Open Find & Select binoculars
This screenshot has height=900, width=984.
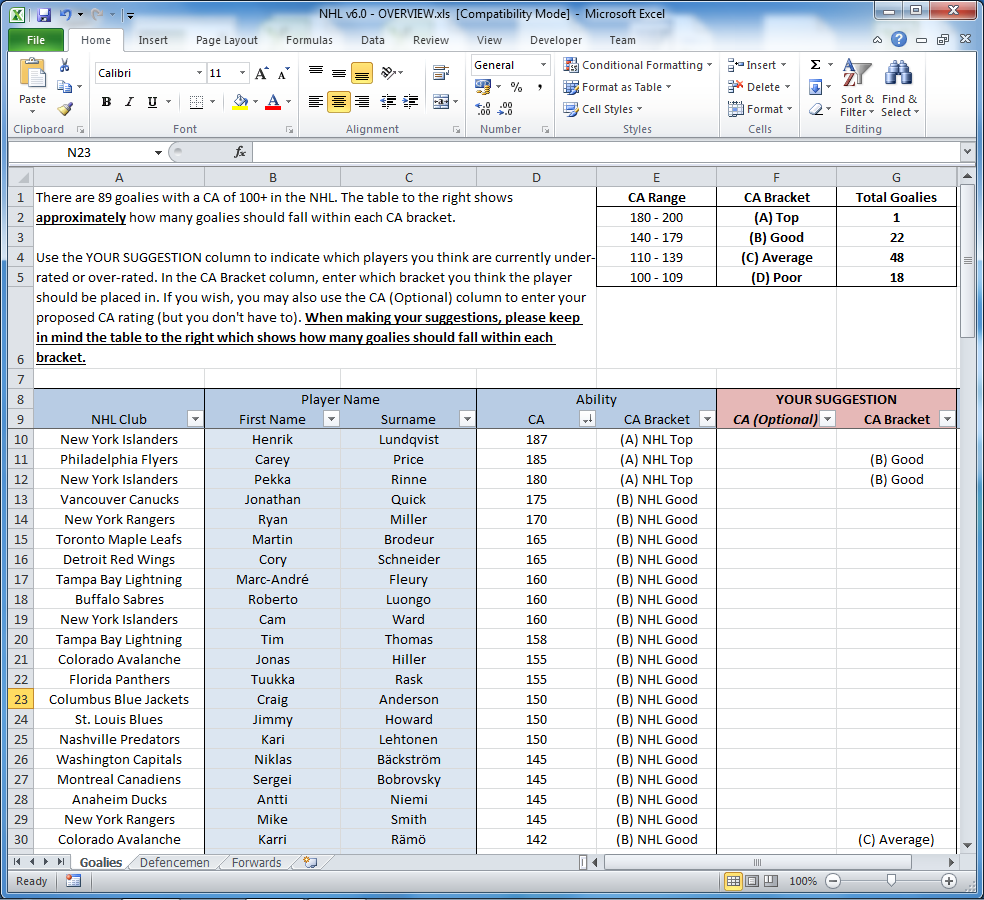(x=899, y=88)
